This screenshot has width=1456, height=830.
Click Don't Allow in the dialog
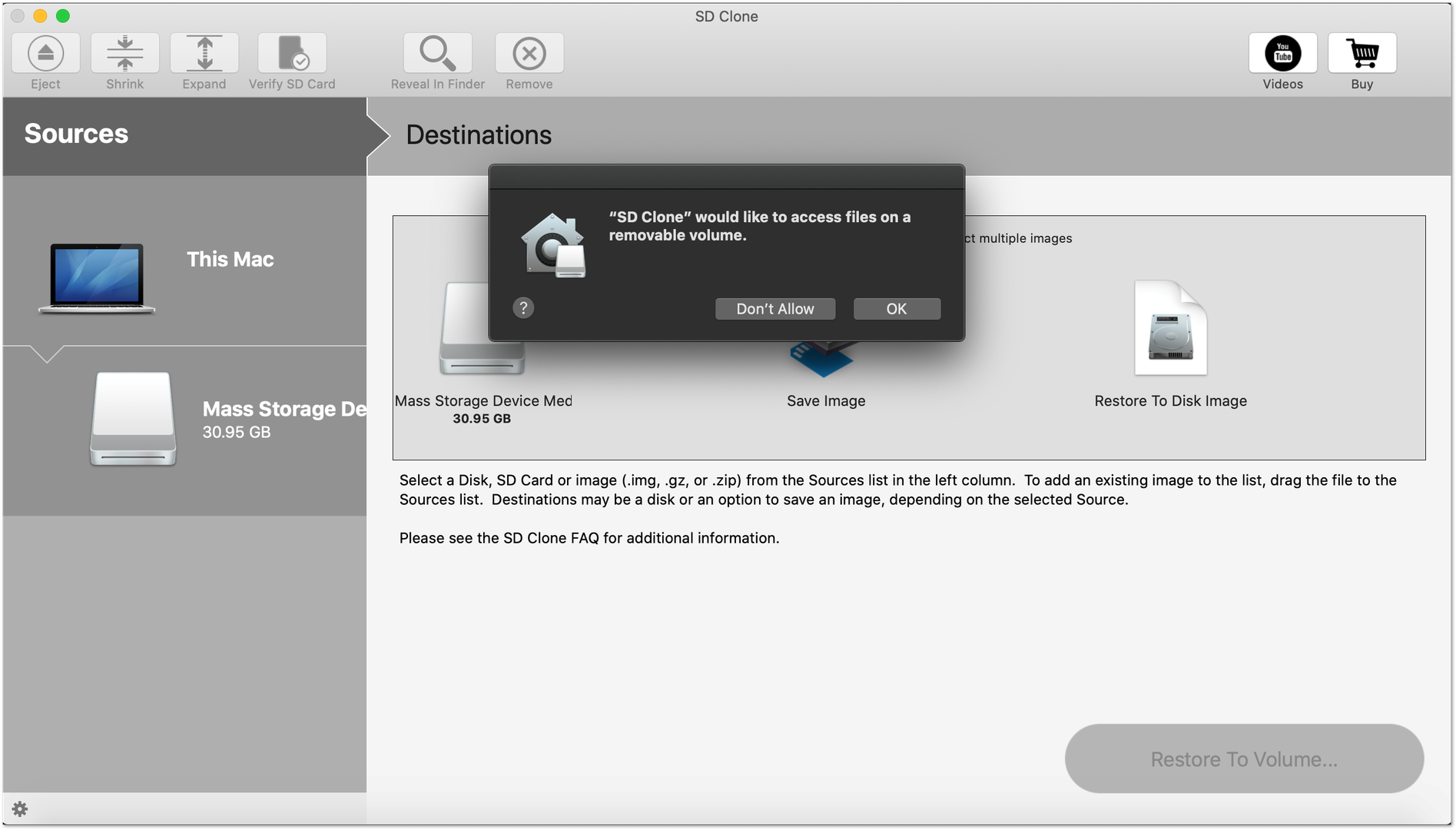point(774,309)
